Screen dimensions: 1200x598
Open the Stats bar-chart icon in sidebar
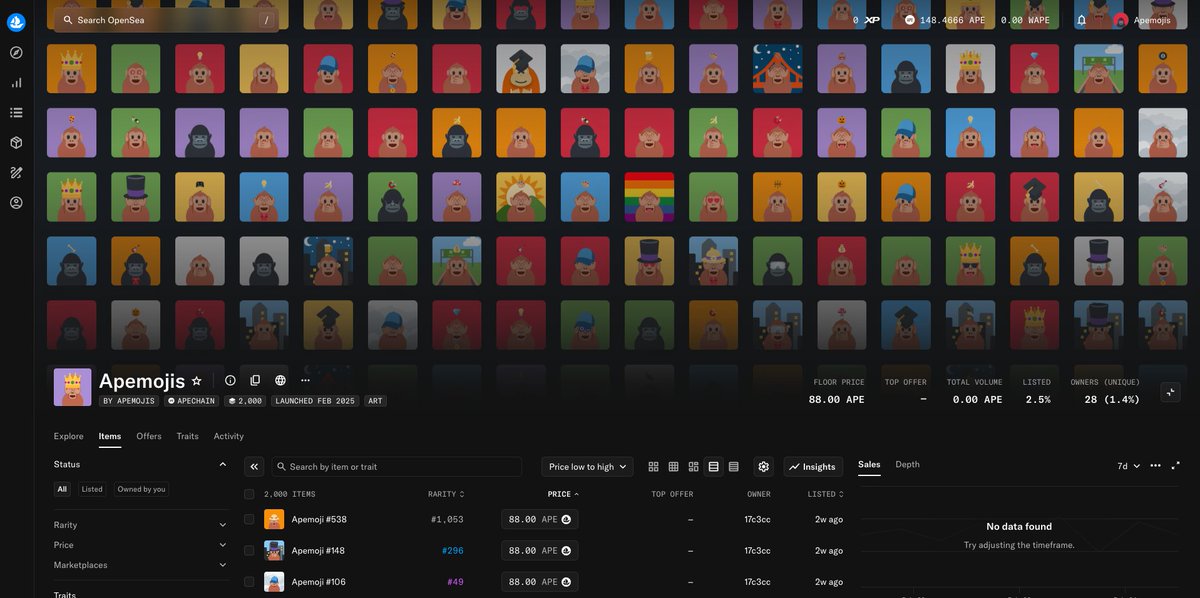[x=16, y=83]
